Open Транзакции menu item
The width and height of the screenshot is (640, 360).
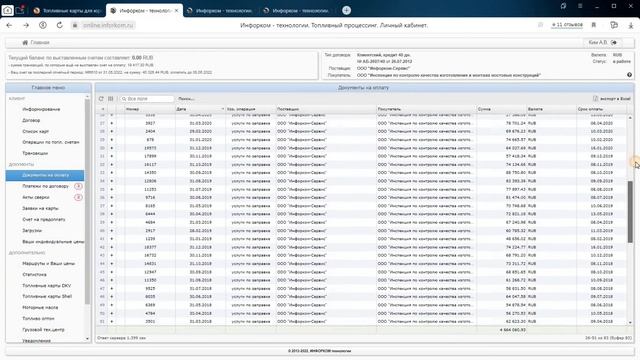pyautogui.click(x=35, y=153)
